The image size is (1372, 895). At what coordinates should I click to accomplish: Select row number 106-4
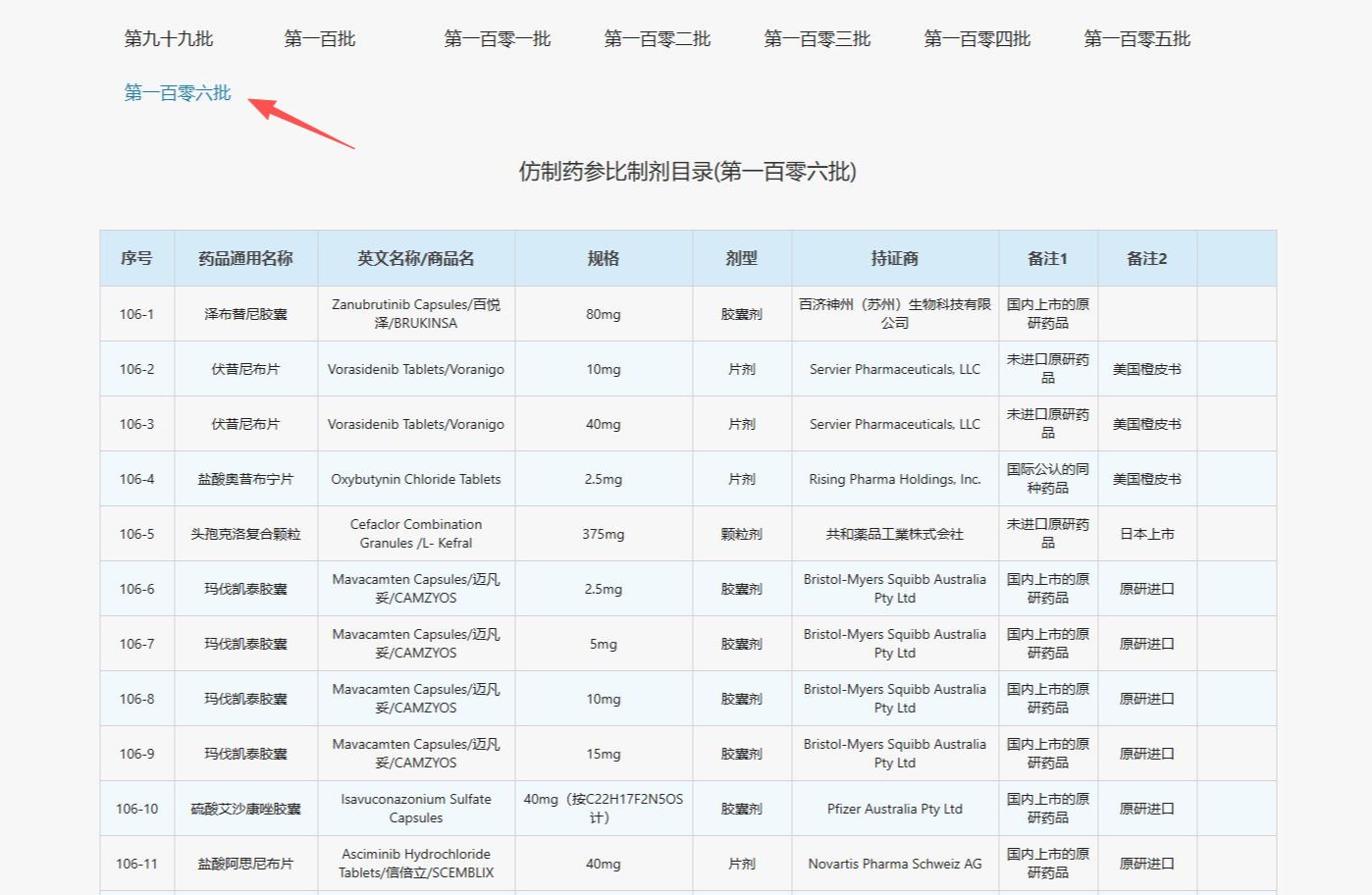[x=136, y=479]
